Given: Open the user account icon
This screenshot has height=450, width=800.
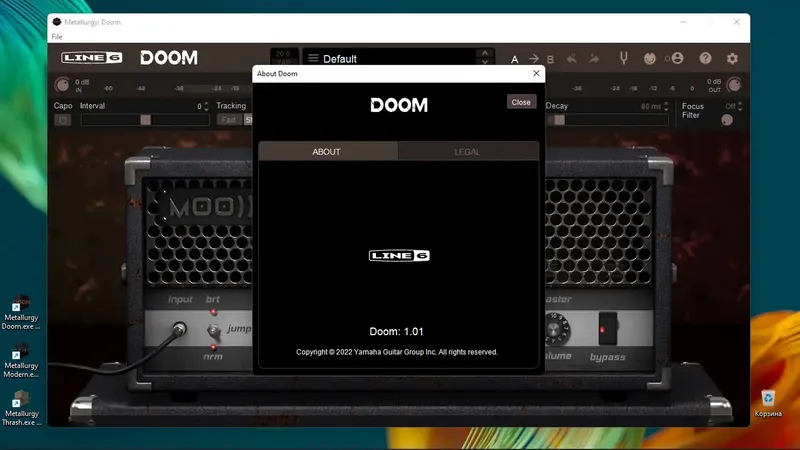Looking at the screenshot, I should [x=677, y=58].
